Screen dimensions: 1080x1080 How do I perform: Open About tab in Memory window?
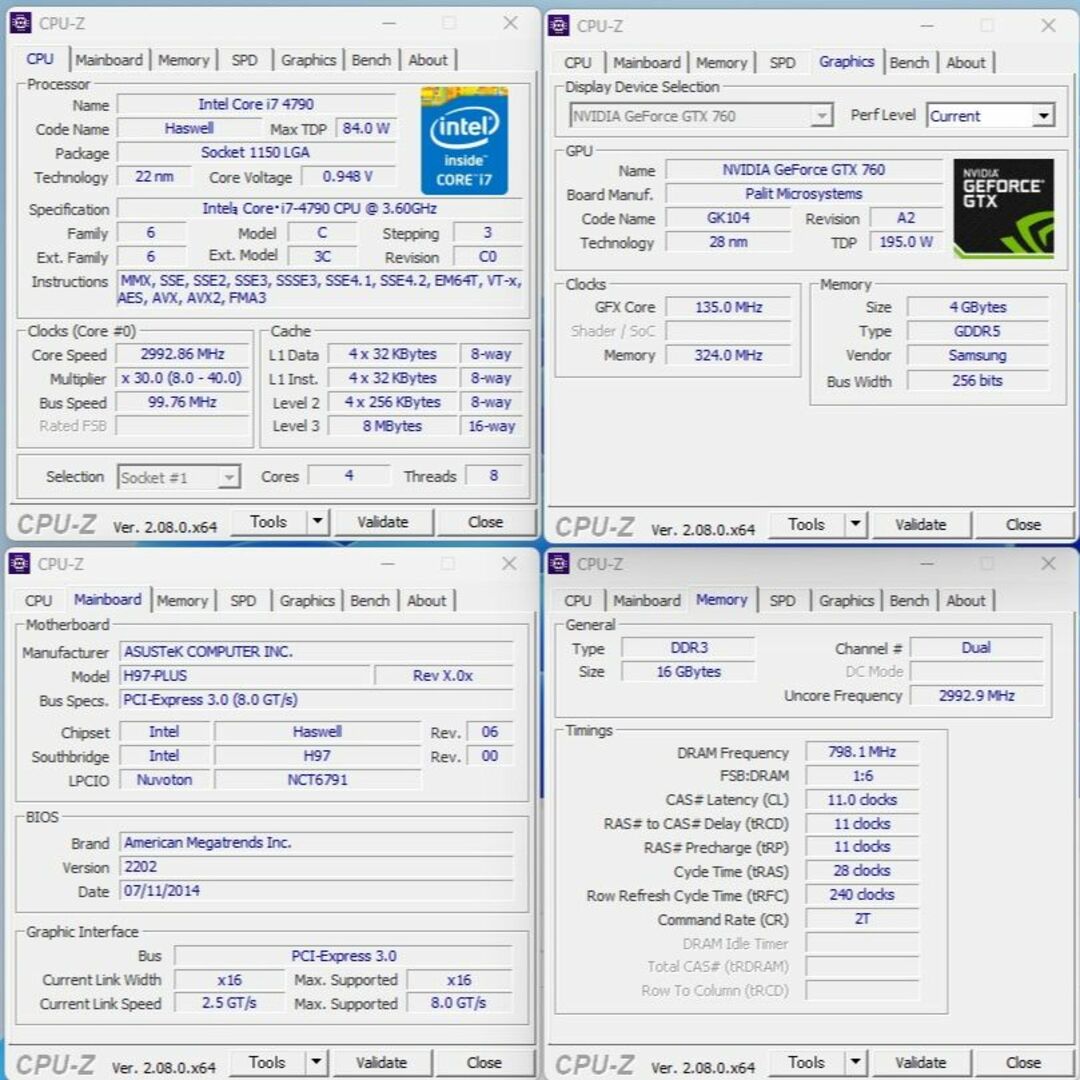pyautogui.click(x=966, y=601)
